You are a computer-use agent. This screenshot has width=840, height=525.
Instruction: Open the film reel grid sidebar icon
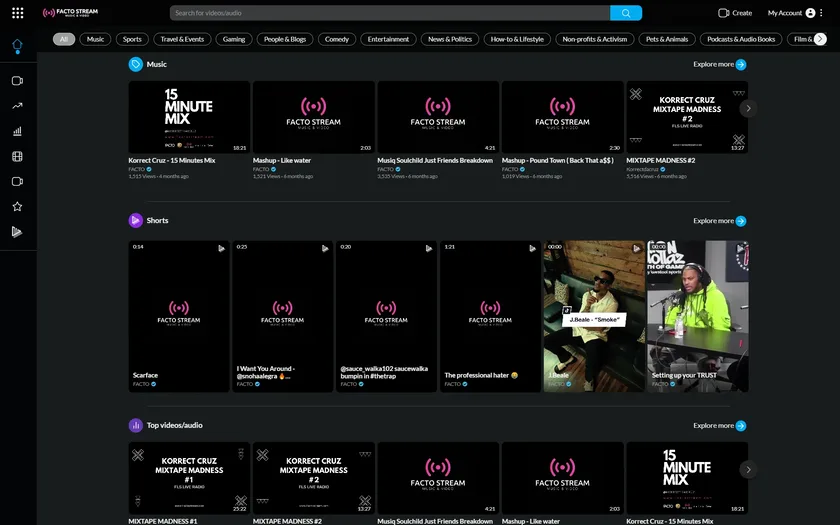pyautogui.click(x=17, y=156)
